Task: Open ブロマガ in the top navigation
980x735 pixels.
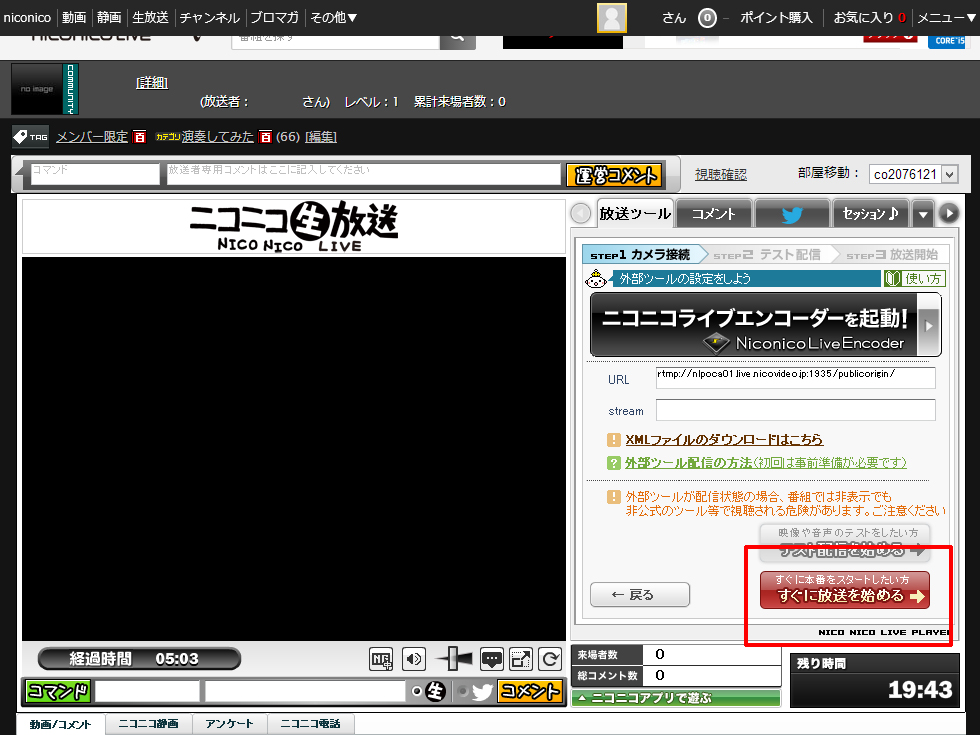Action: pyautogui.click(x=274, y=18)
